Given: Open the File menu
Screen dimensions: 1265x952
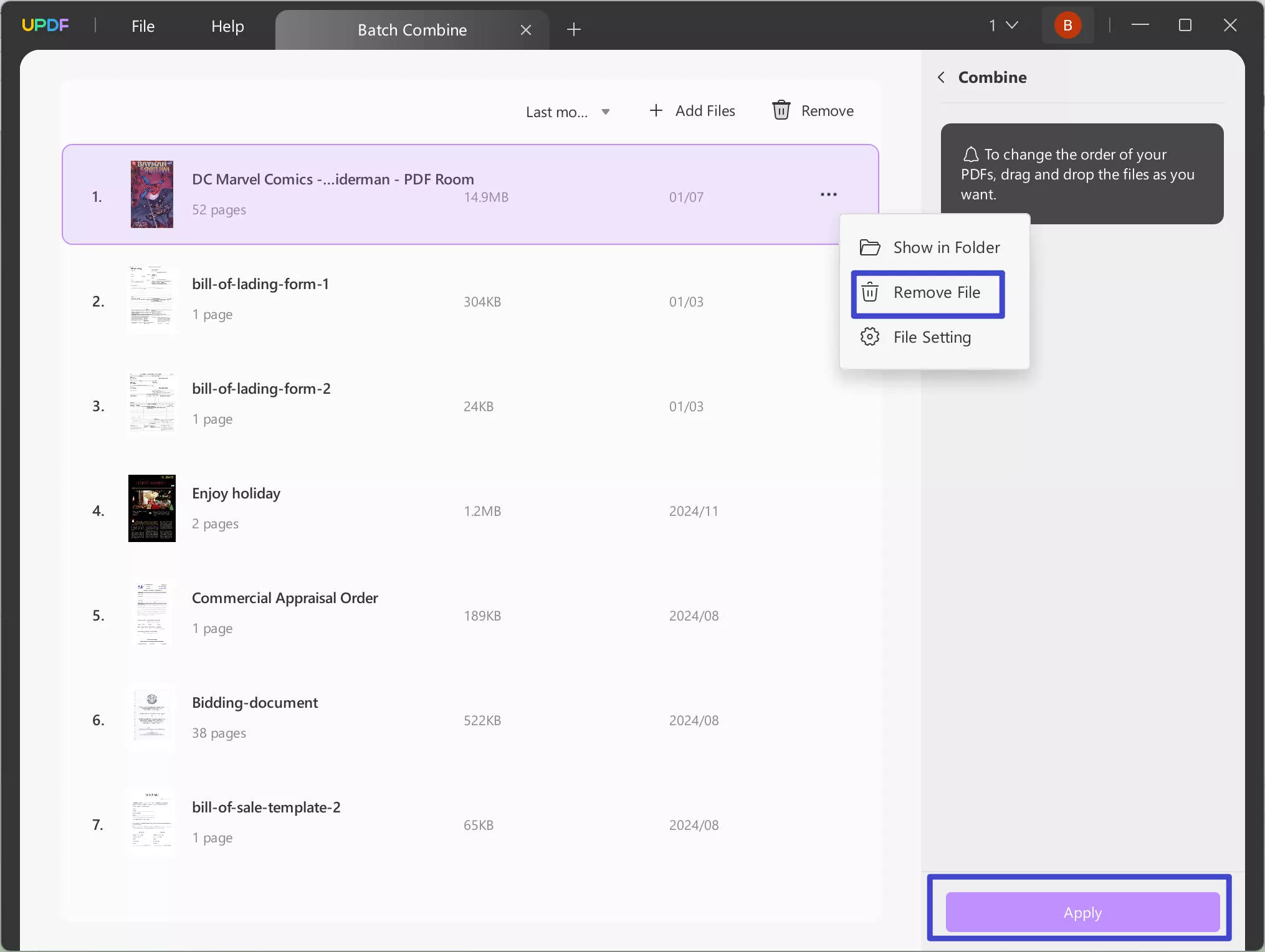Looking at the screenshot, I should [x=143, y=26].
